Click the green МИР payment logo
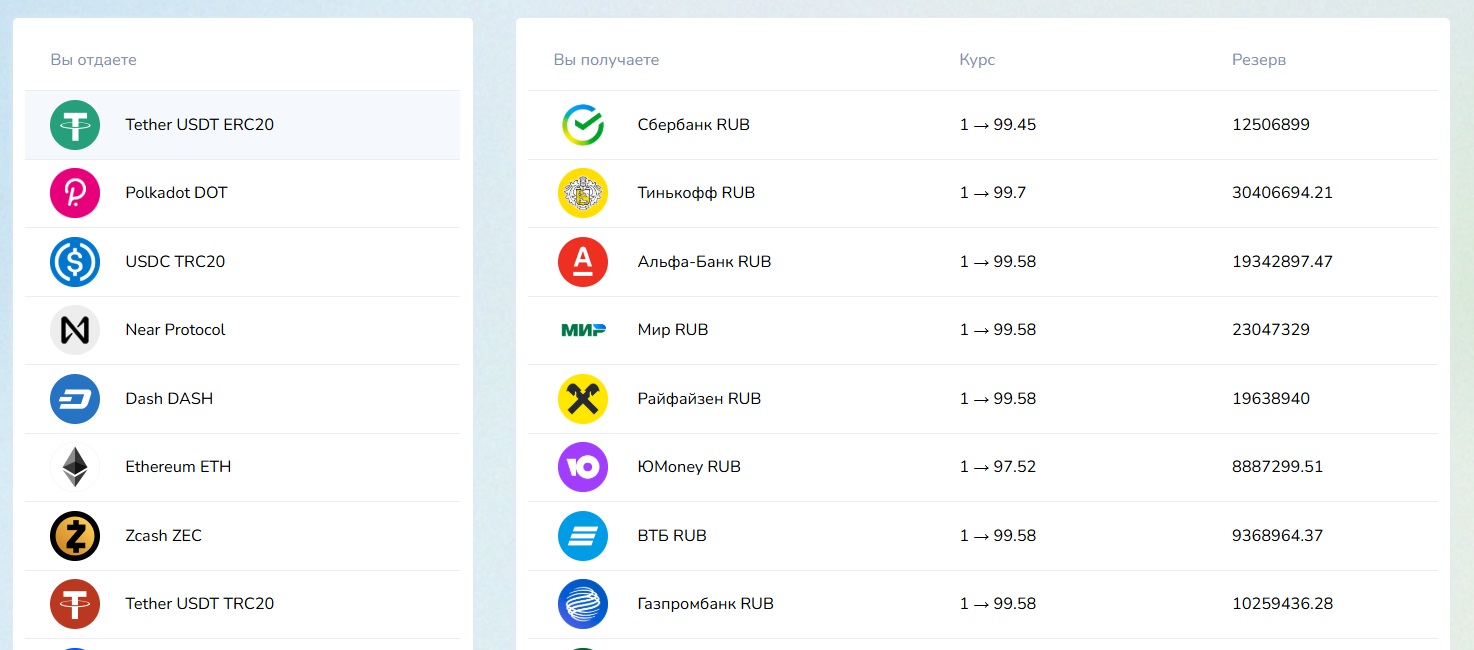The width and height of the screenshot is (1474, 650). [x=583, y=330]
